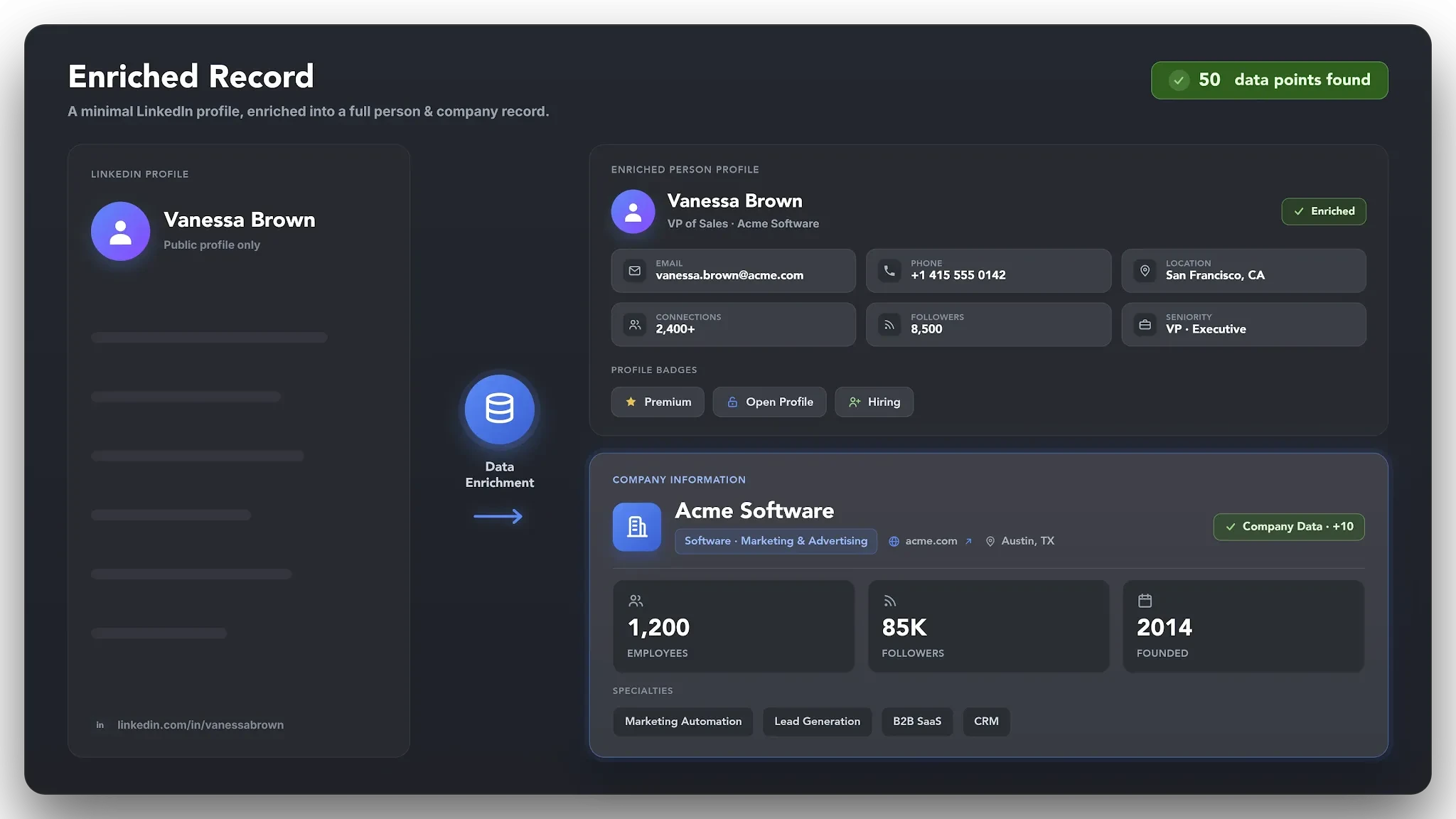Click the green checkmark in data points badge
The height and width of the screenshot is (819, 1456).
point(1179,80)
